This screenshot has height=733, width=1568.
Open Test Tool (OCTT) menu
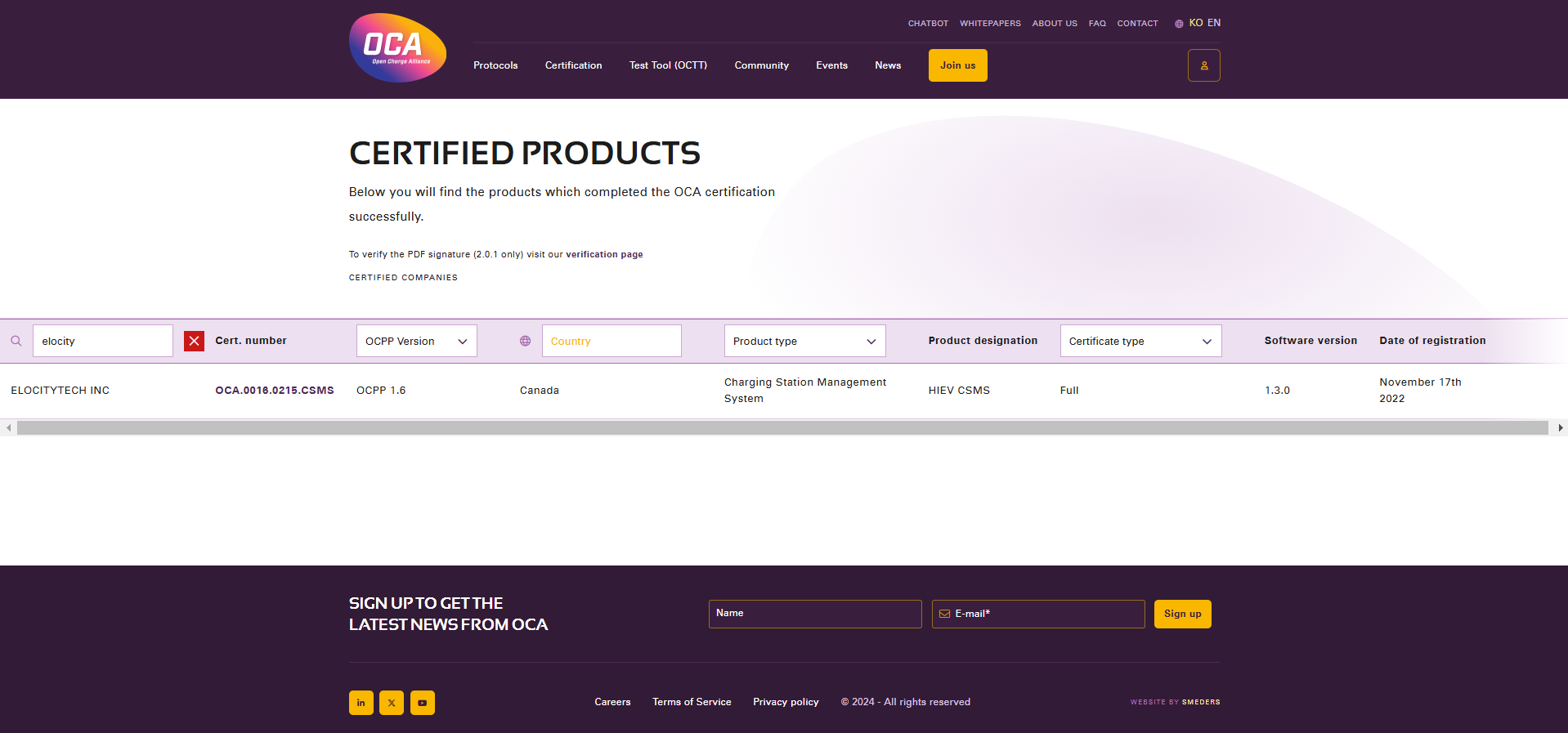(x=668, y=65)
